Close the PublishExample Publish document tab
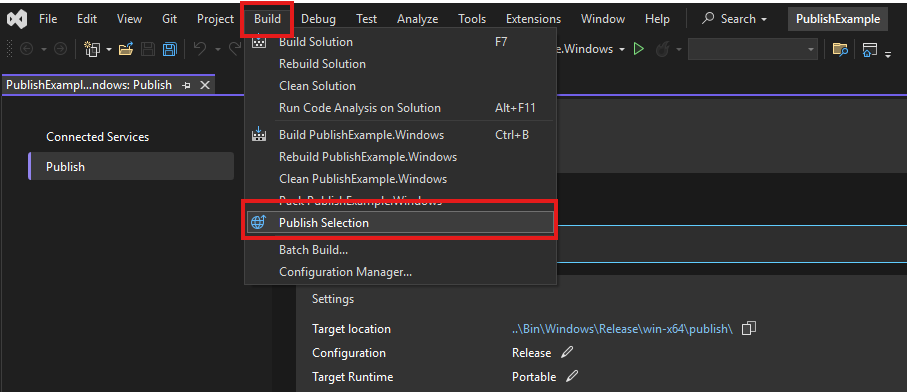This screenshot has width=907, height=392. (x=204, y=85)
